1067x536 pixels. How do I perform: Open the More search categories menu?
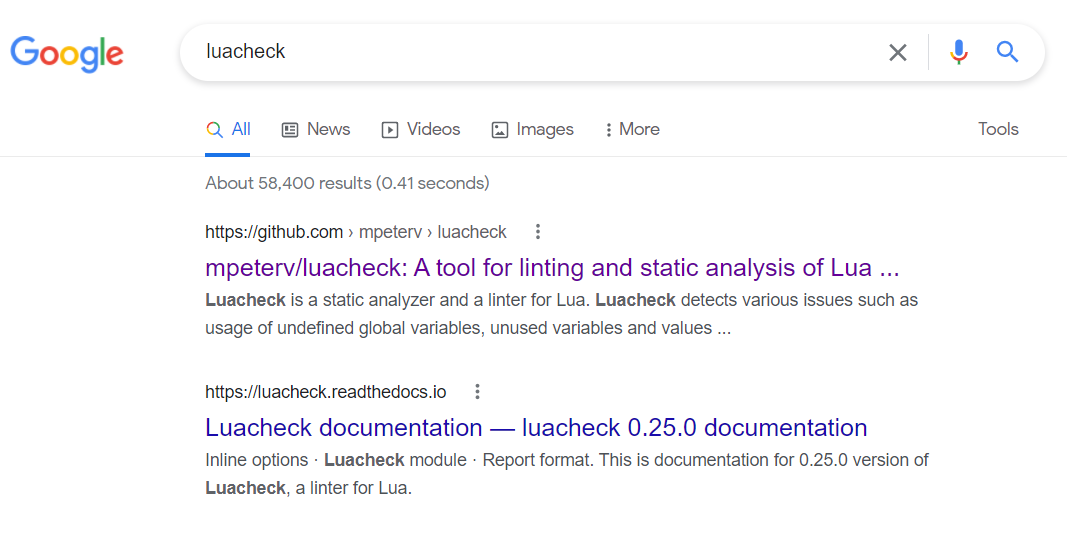point(632,129)
